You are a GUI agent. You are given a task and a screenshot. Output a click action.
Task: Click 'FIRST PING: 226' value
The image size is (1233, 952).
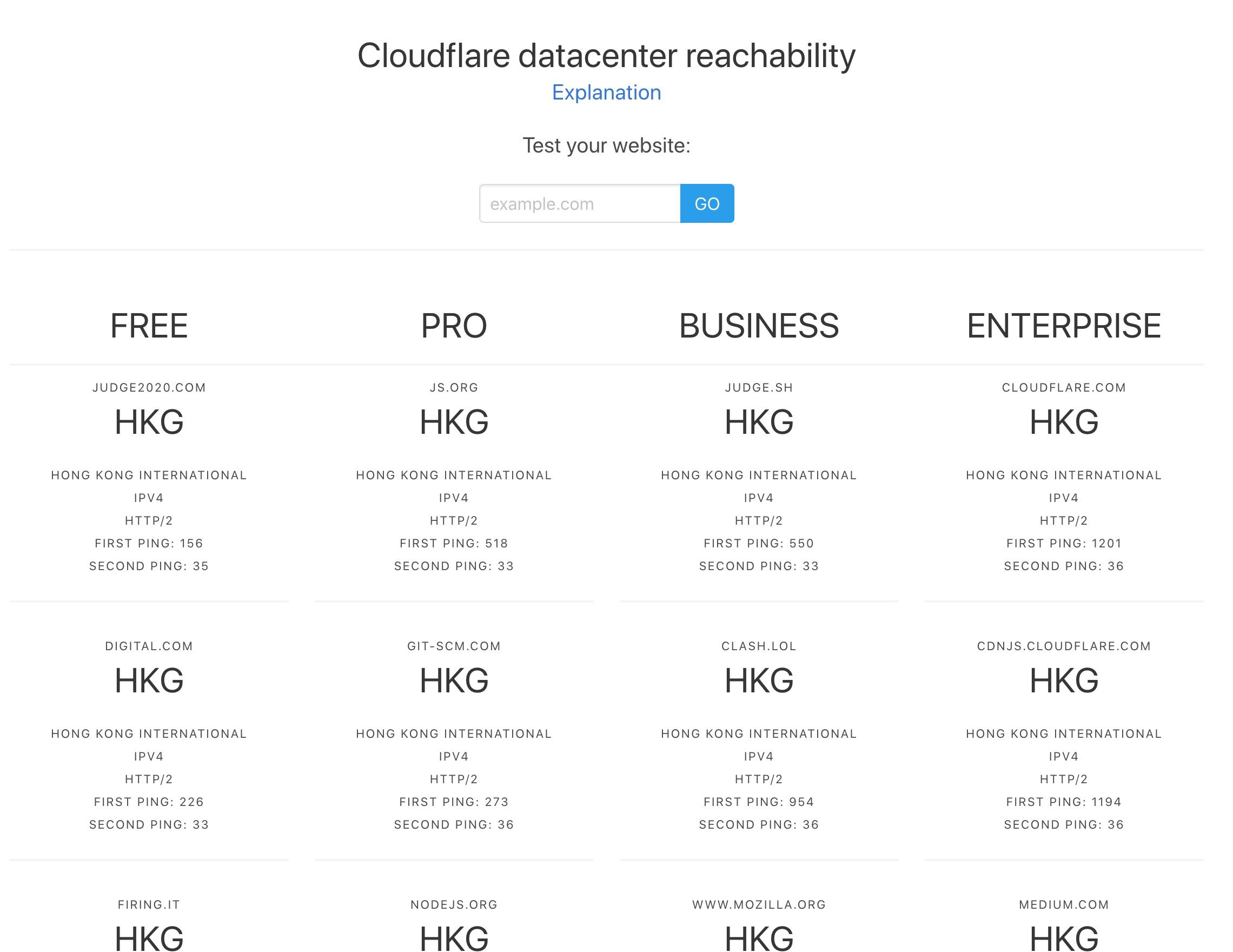(149, 802)
